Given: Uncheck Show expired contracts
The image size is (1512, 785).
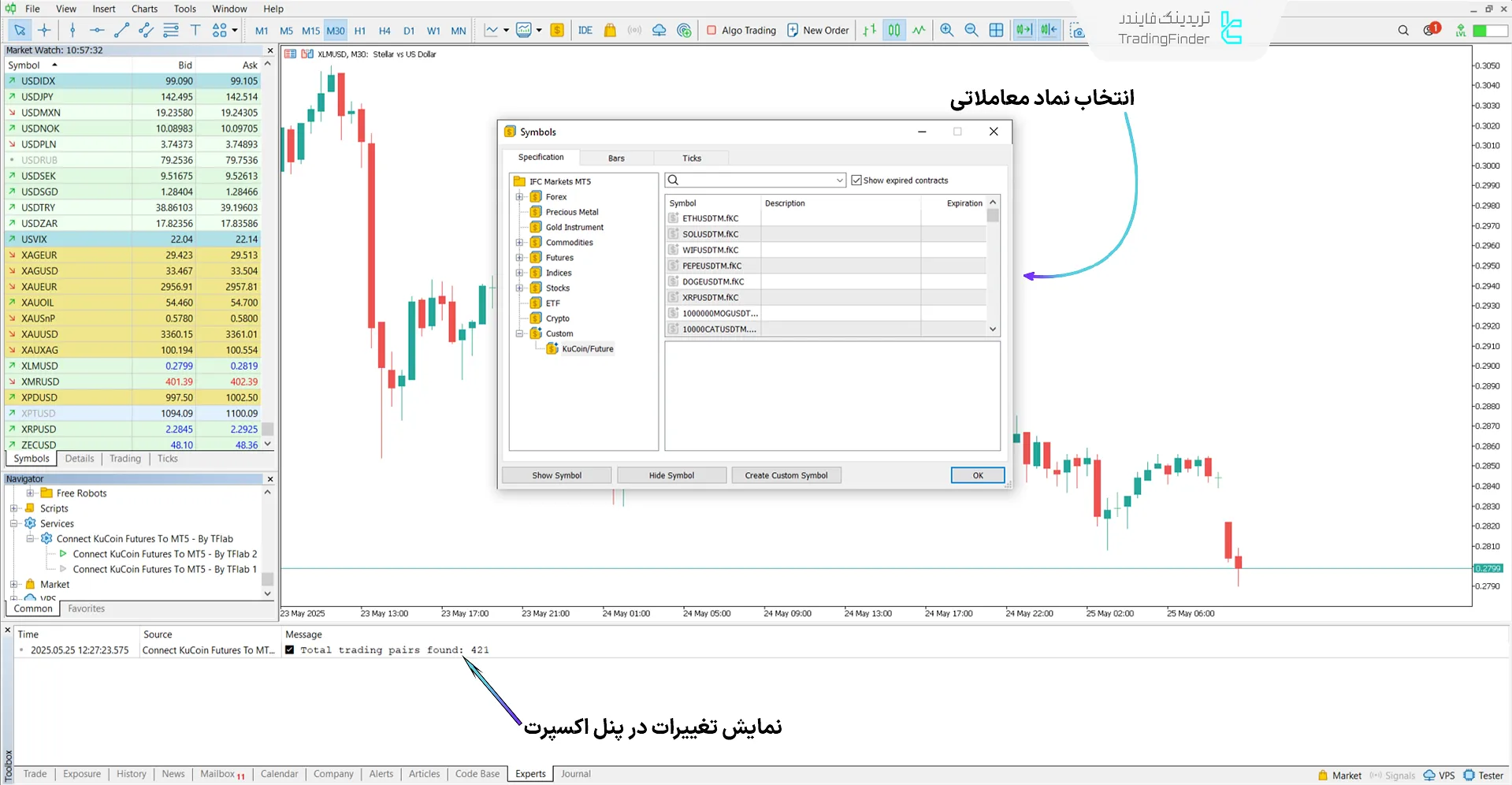Looking at the screenshot, I should [856, 180].
